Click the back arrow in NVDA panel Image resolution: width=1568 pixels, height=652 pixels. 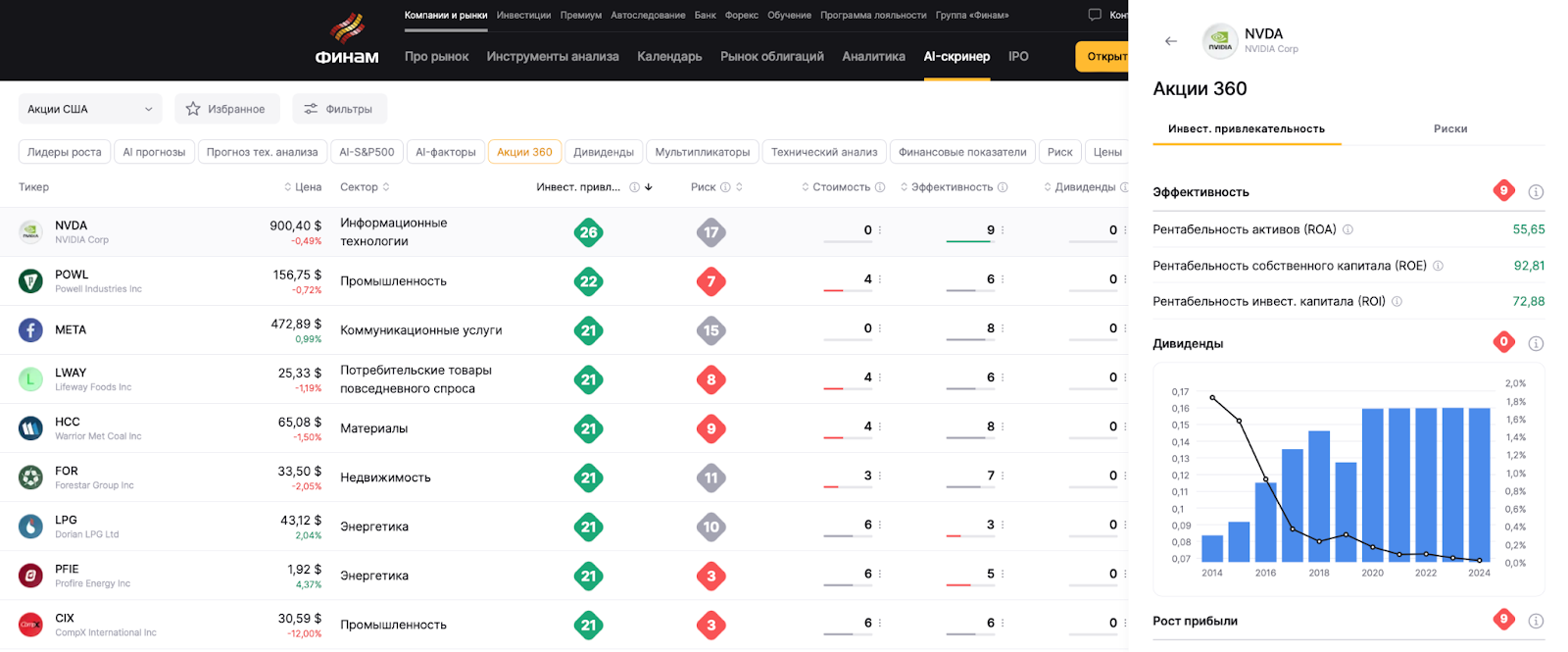coord(1170,41)
